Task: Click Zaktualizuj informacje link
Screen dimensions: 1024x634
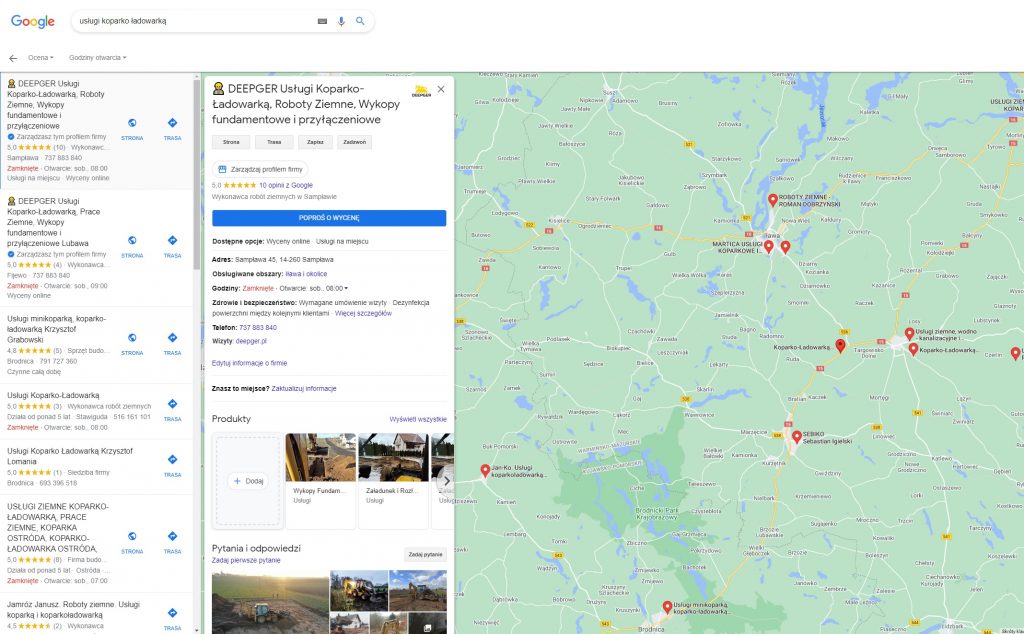Action: (304, 388)
